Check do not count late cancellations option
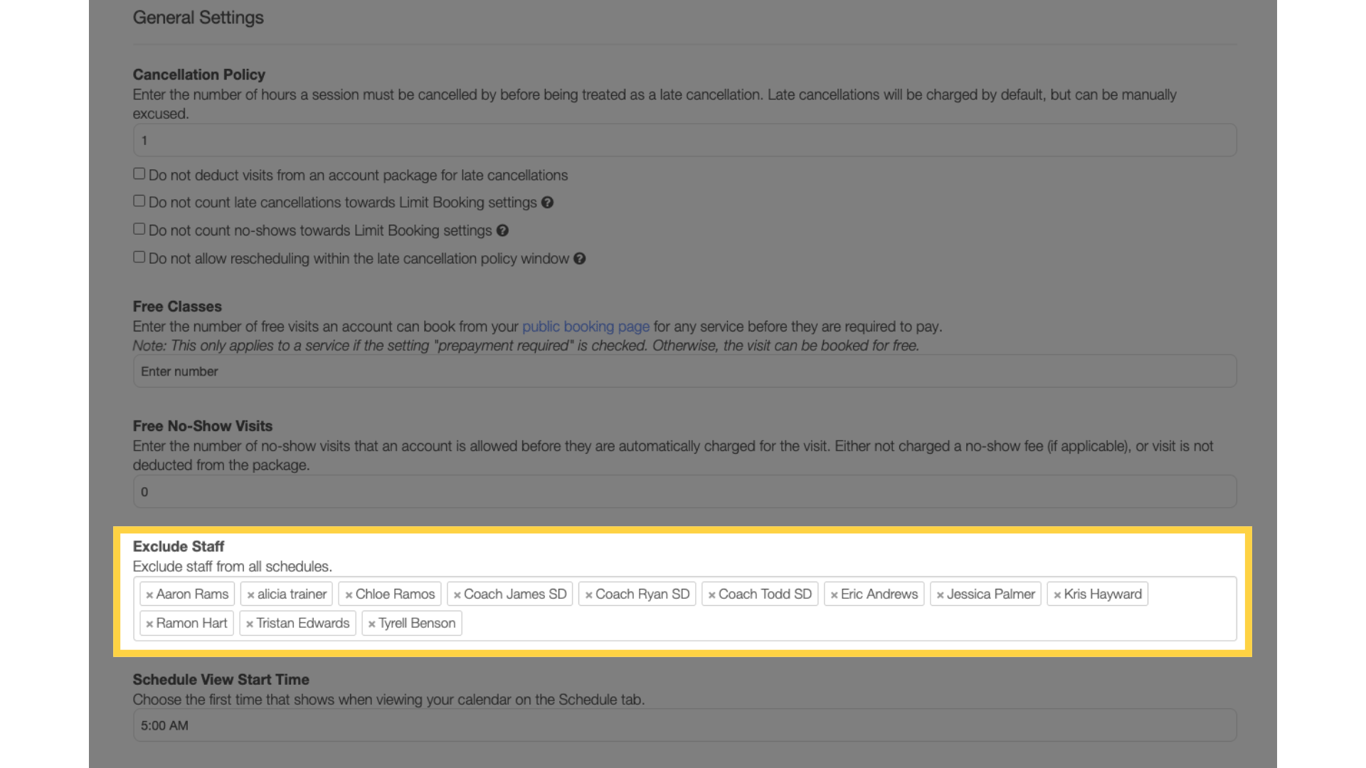This screenshot has height=768, width=1366. 139,201
